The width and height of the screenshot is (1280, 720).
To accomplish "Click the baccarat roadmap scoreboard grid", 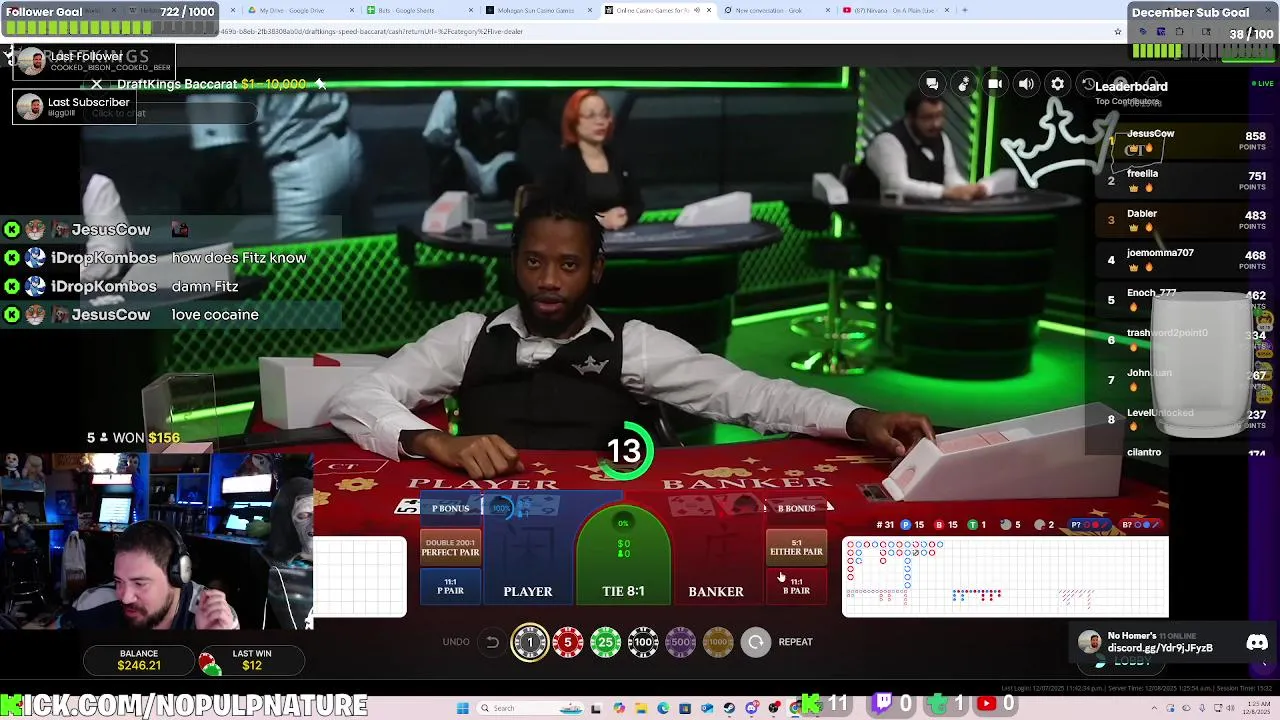I will click(1005, 577).
